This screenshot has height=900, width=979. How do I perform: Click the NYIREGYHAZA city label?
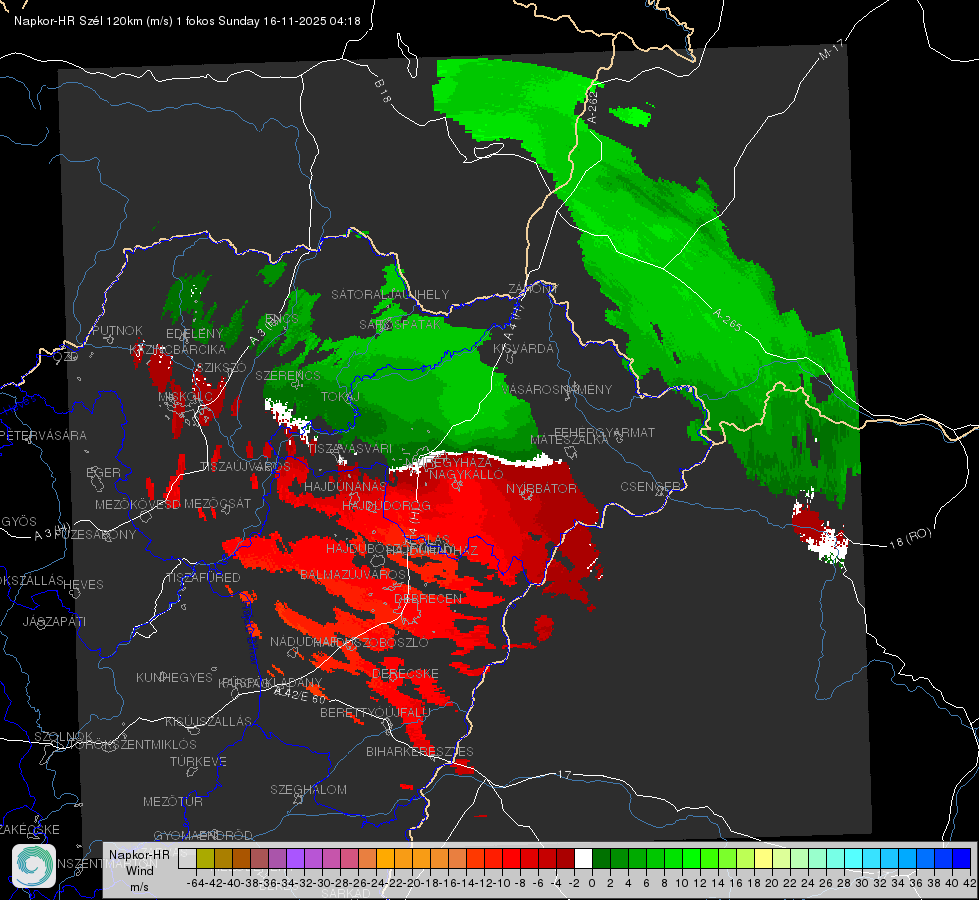click(x=448, y=463)
